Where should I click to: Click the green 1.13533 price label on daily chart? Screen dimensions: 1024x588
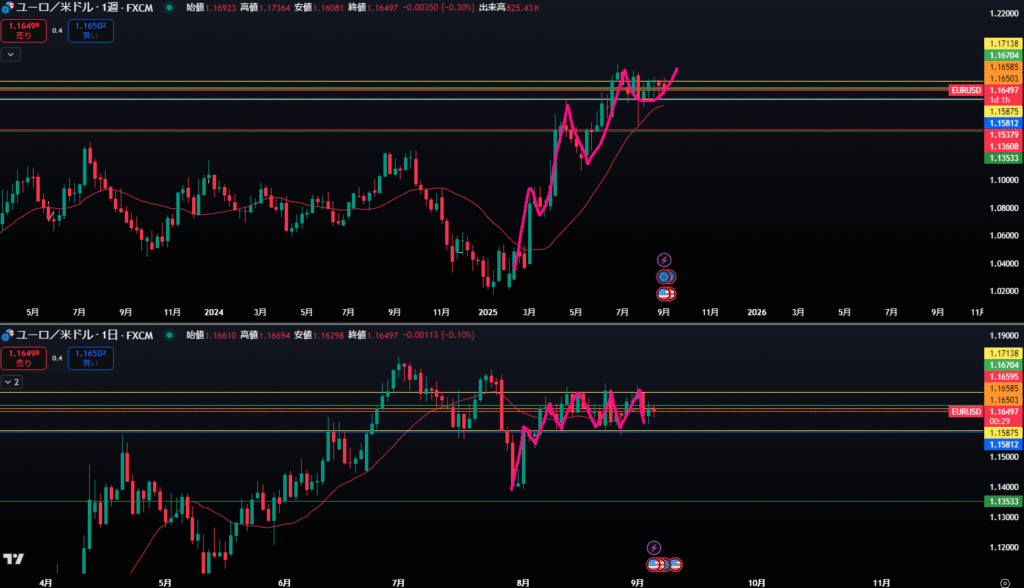coord(1002,502)
